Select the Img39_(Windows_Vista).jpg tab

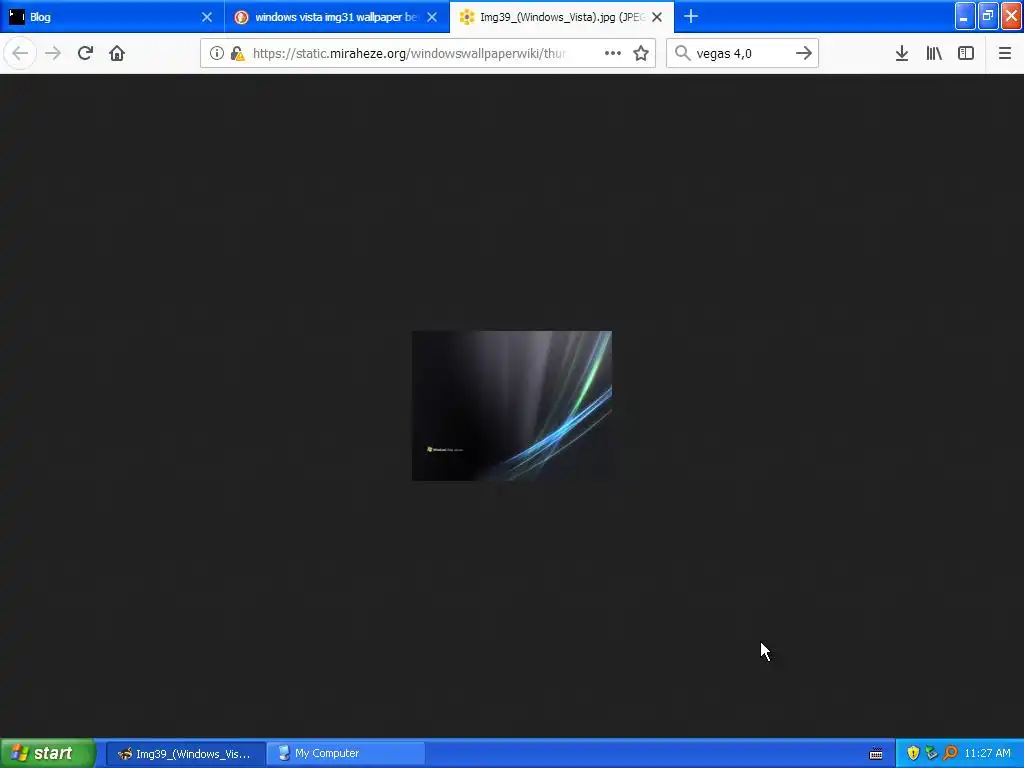point(562,16)
